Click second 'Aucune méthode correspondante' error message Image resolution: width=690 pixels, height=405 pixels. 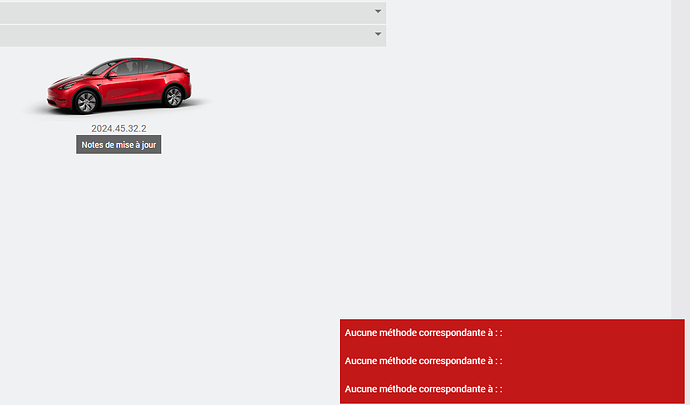423,361
